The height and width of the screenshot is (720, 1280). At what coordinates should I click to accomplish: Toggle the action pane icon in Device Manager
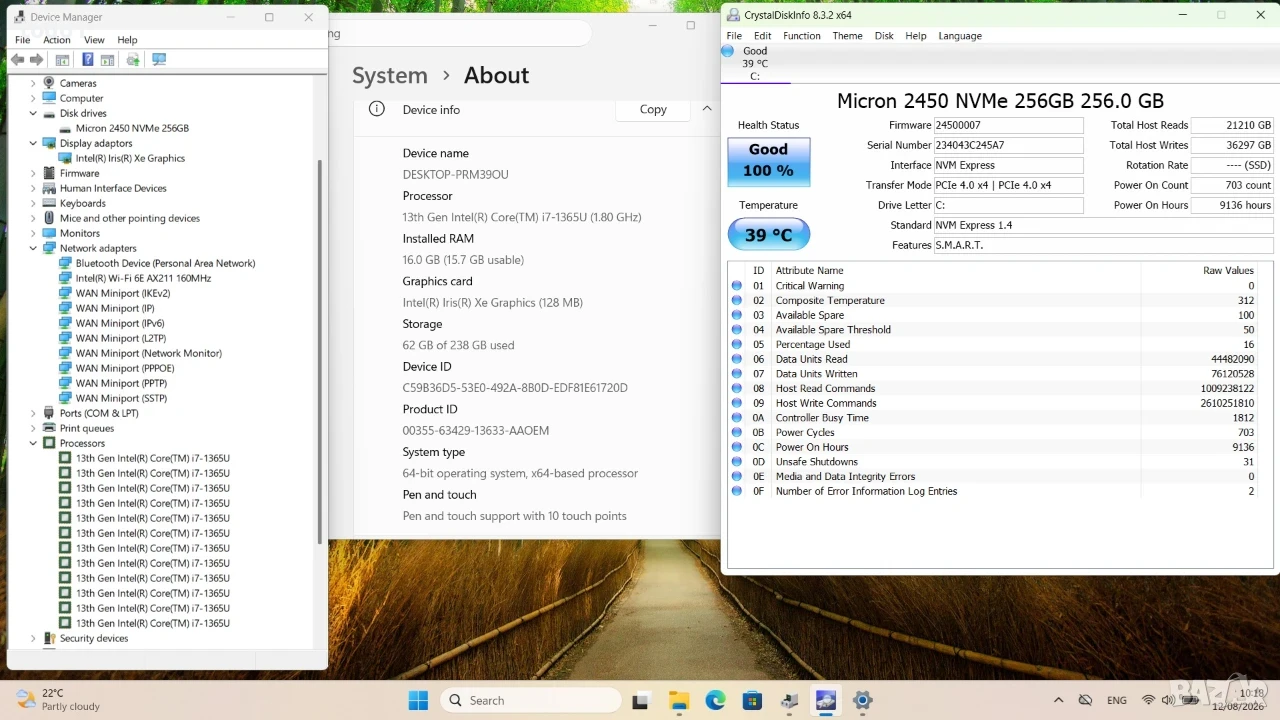pyautogui.click(x=106, y=60)
